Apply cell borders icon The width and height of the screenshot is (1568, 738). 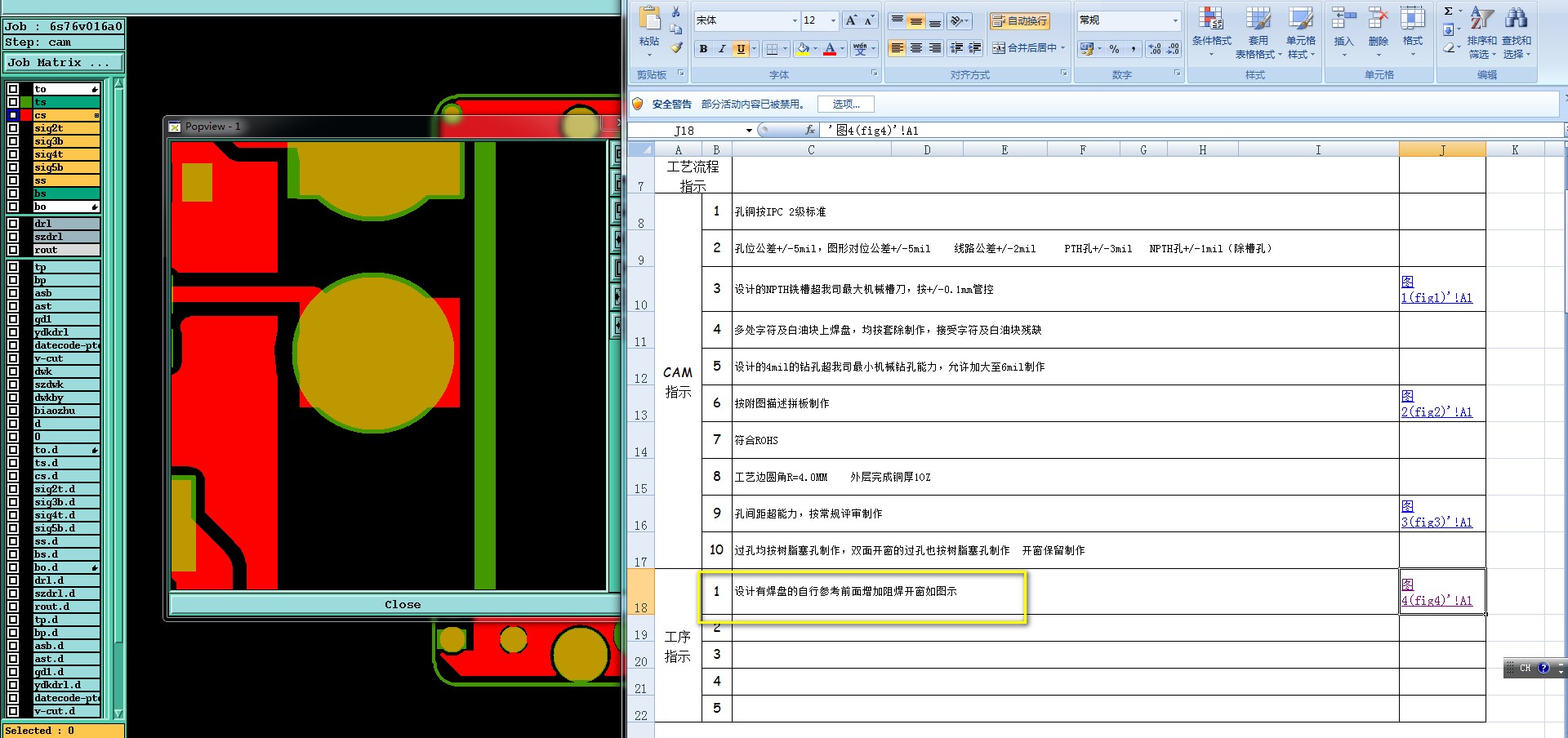pyautogui.click(x=773, y=49)
